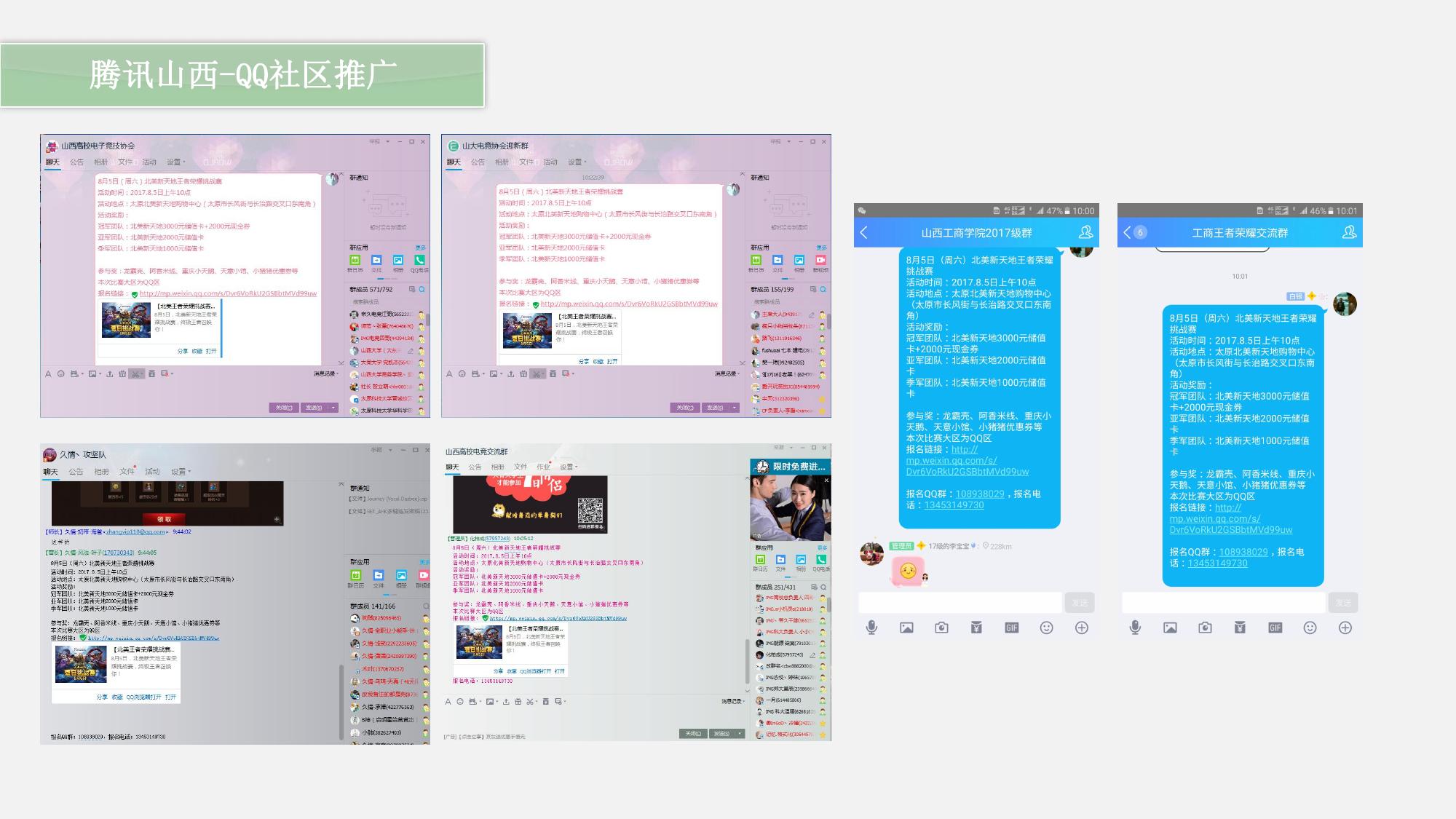Open font settings in 山西高校电子竞技协会 chat toolbar
This screenshot has width=1456, height=819.
(48, 374)
